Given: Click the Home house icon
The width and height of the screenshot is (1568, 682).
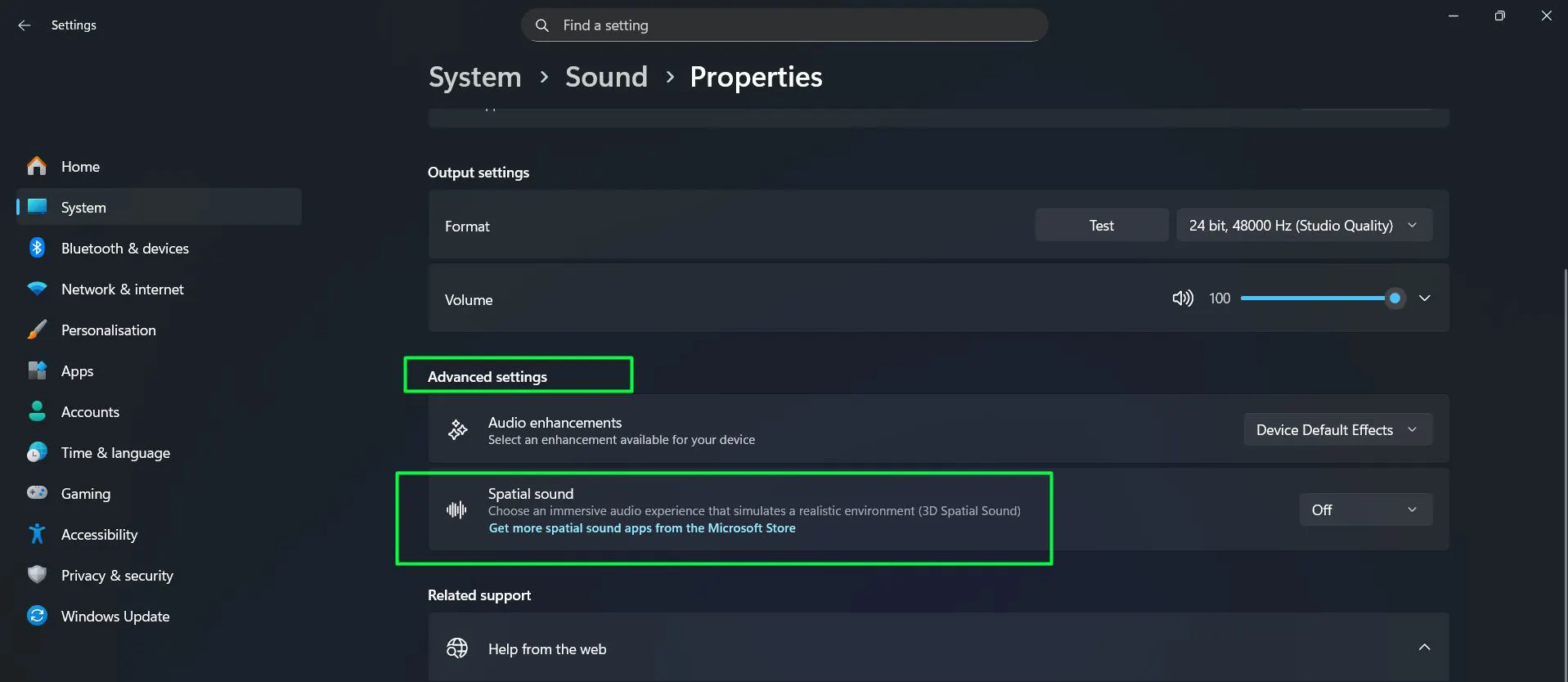Looking at the screenshot, I should click(x=37, y=166).
